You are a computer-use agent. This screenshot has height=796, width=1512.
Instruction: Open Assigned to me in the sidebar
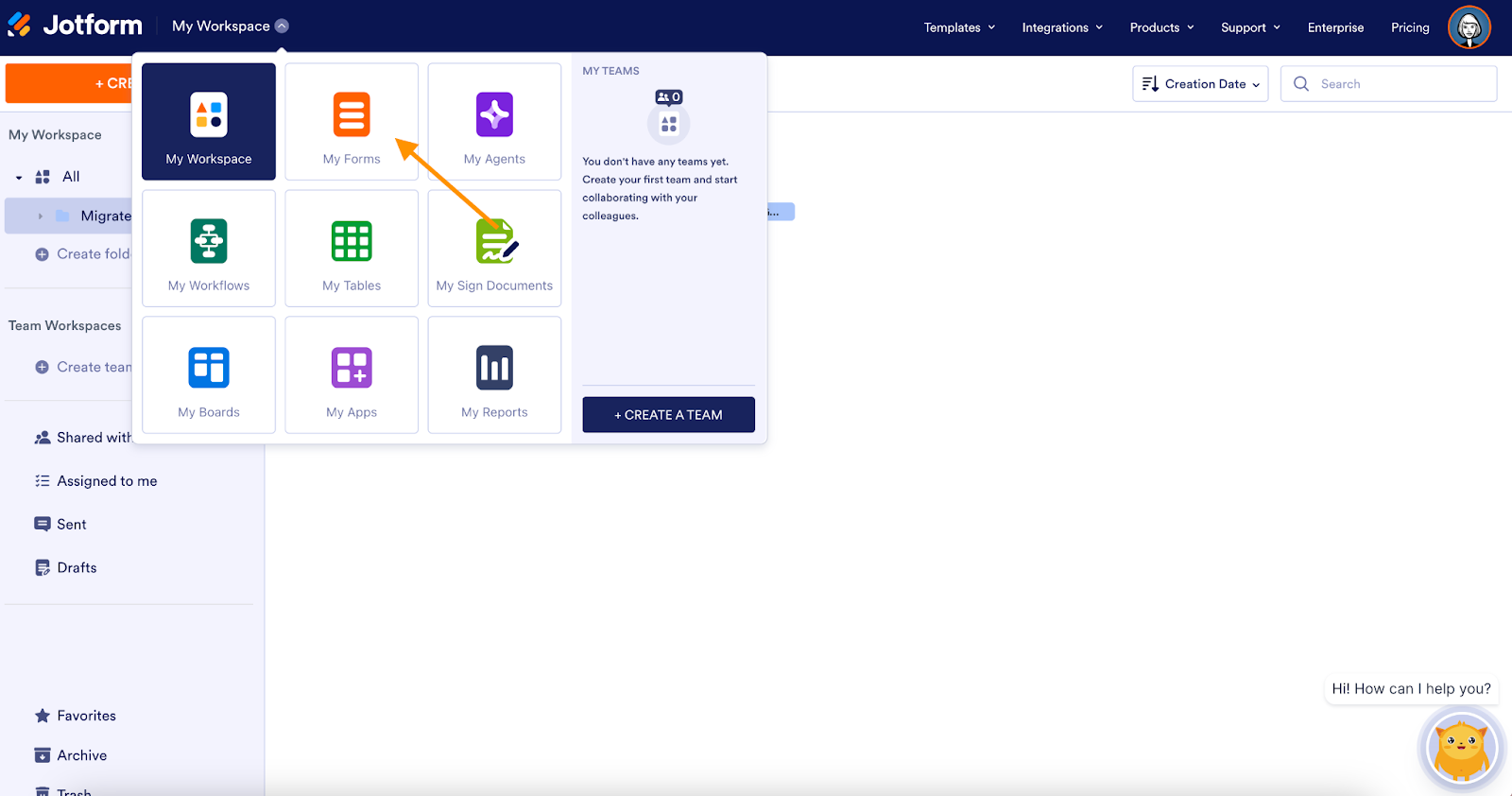point(107,481)
